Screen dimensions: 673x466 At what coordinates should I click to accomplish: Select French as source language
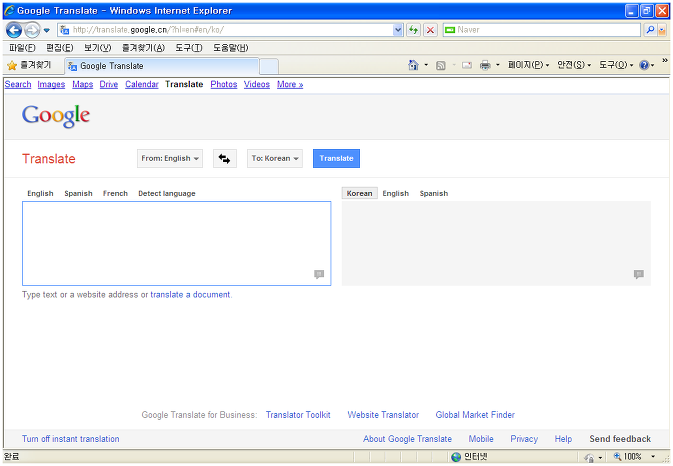click(x=115, y=194)
